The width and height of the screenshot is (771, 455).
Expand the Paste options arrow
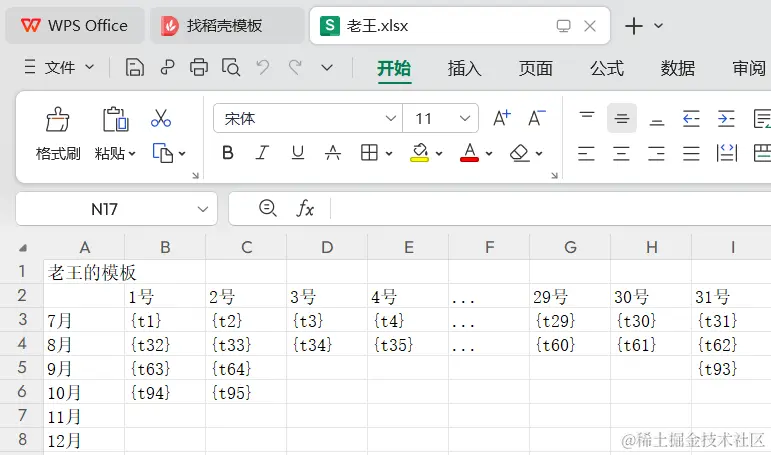click(x=132, y=153)
